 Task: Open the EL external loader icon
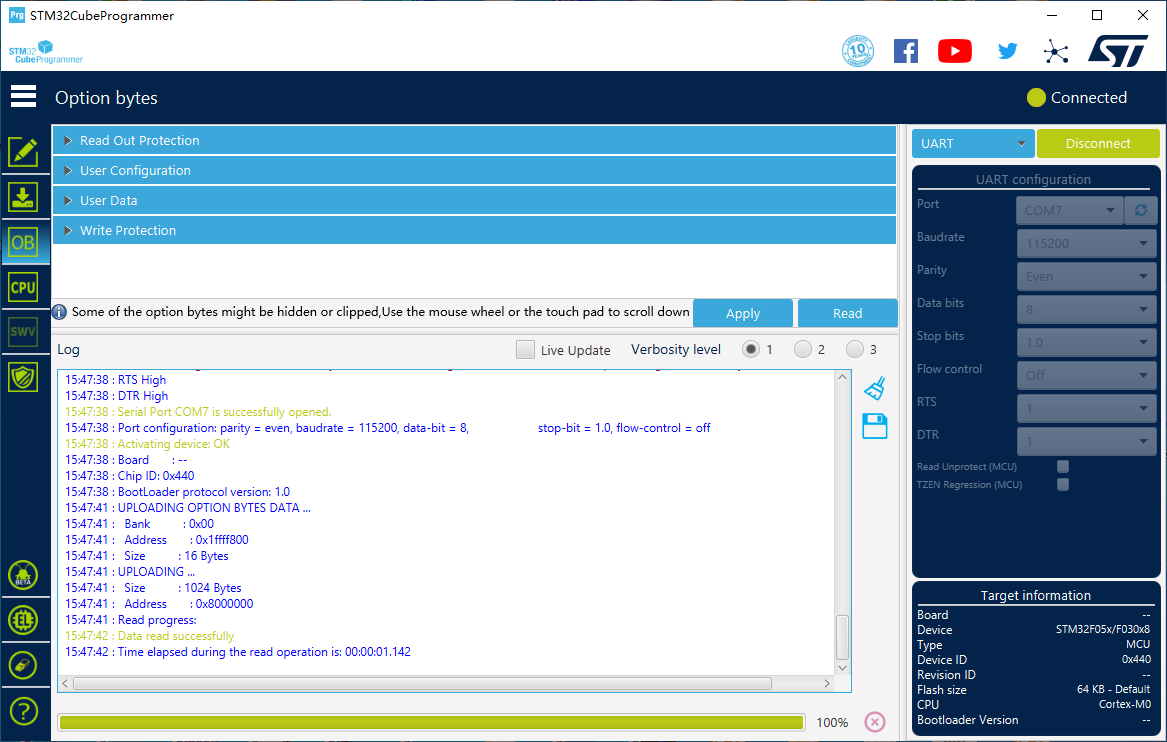click(23, 620)
